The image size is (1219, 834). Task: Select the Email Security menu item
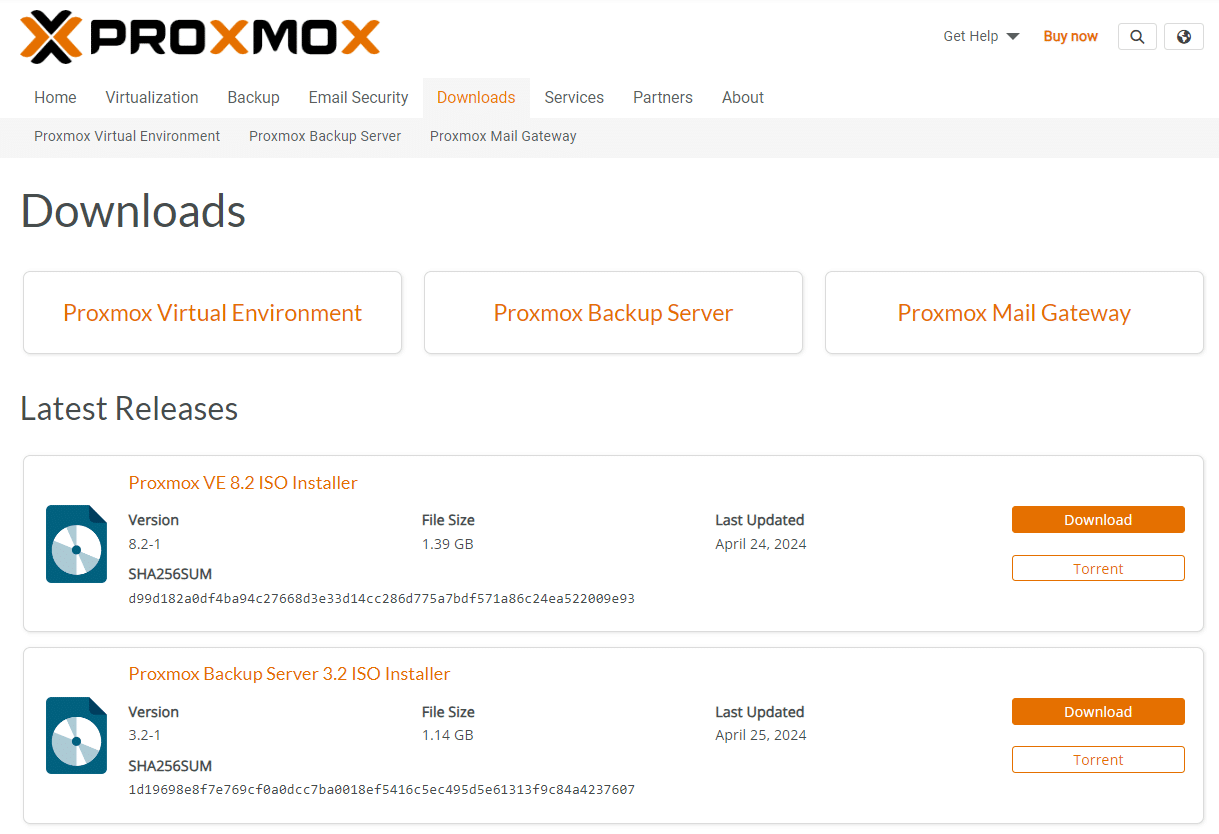(358, 97)
